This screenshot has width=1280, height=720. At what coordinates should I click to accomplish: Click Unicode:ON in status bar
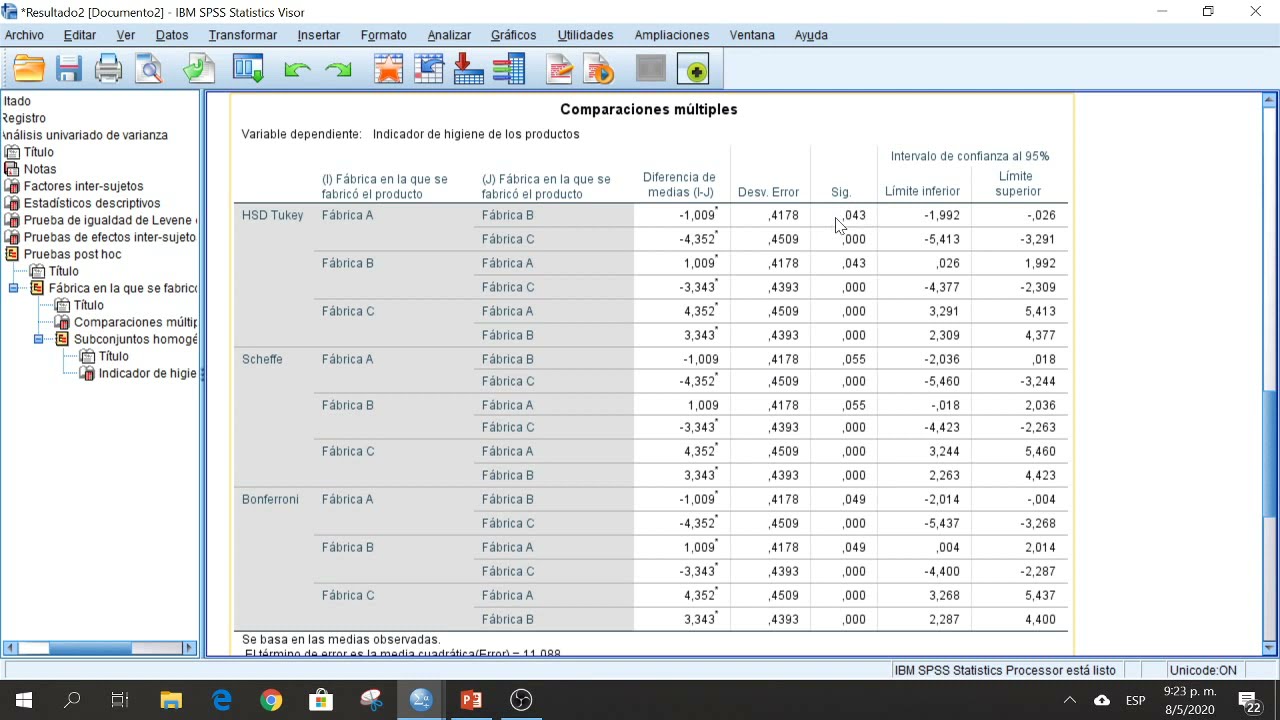click(1203, 670)
